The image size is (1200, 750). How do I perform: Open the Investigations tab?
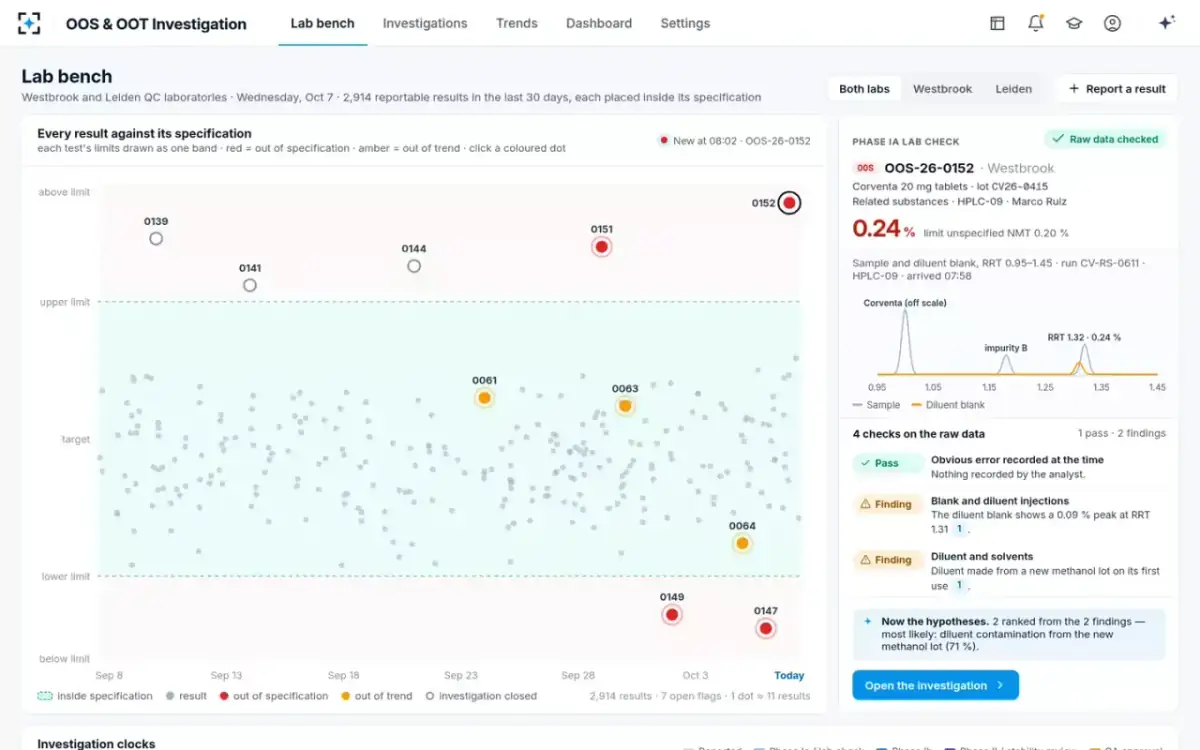click(x=425, y=23)
